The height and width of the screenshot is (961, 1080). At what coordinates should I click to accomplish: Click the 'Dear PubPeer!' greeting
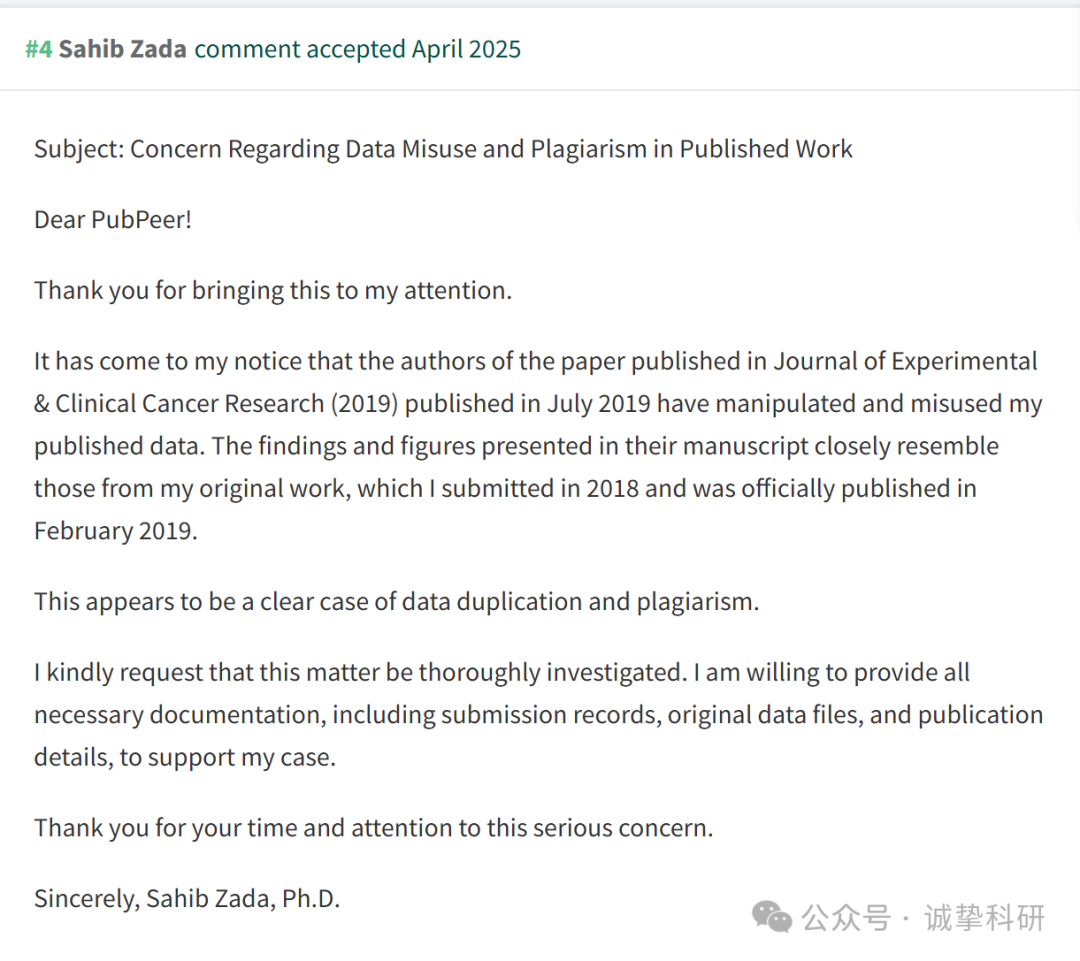113,220
